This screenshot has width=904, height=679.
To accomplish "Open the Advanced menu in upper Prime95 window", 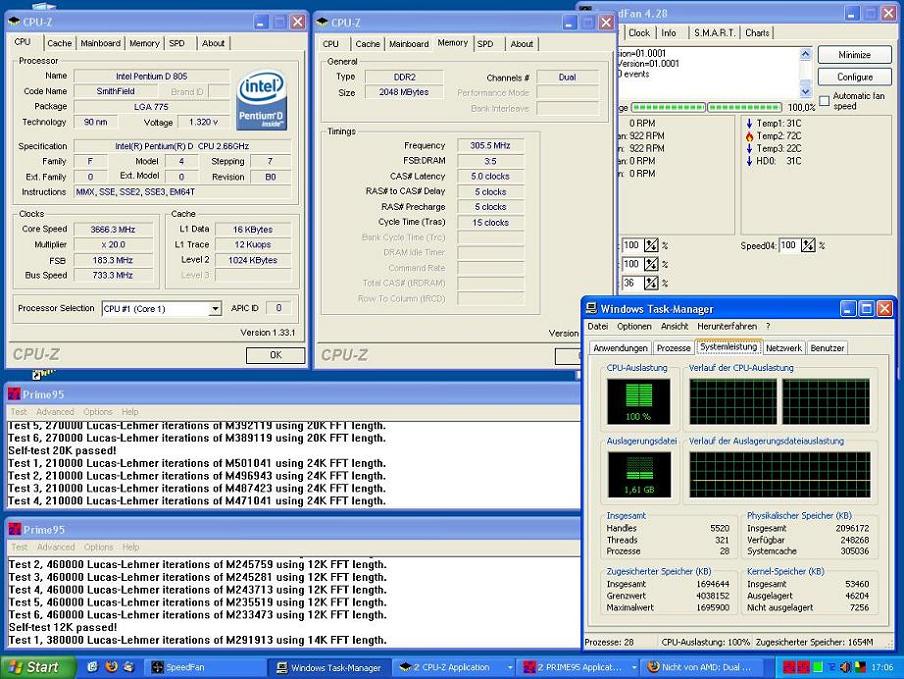I will (55, 412).
